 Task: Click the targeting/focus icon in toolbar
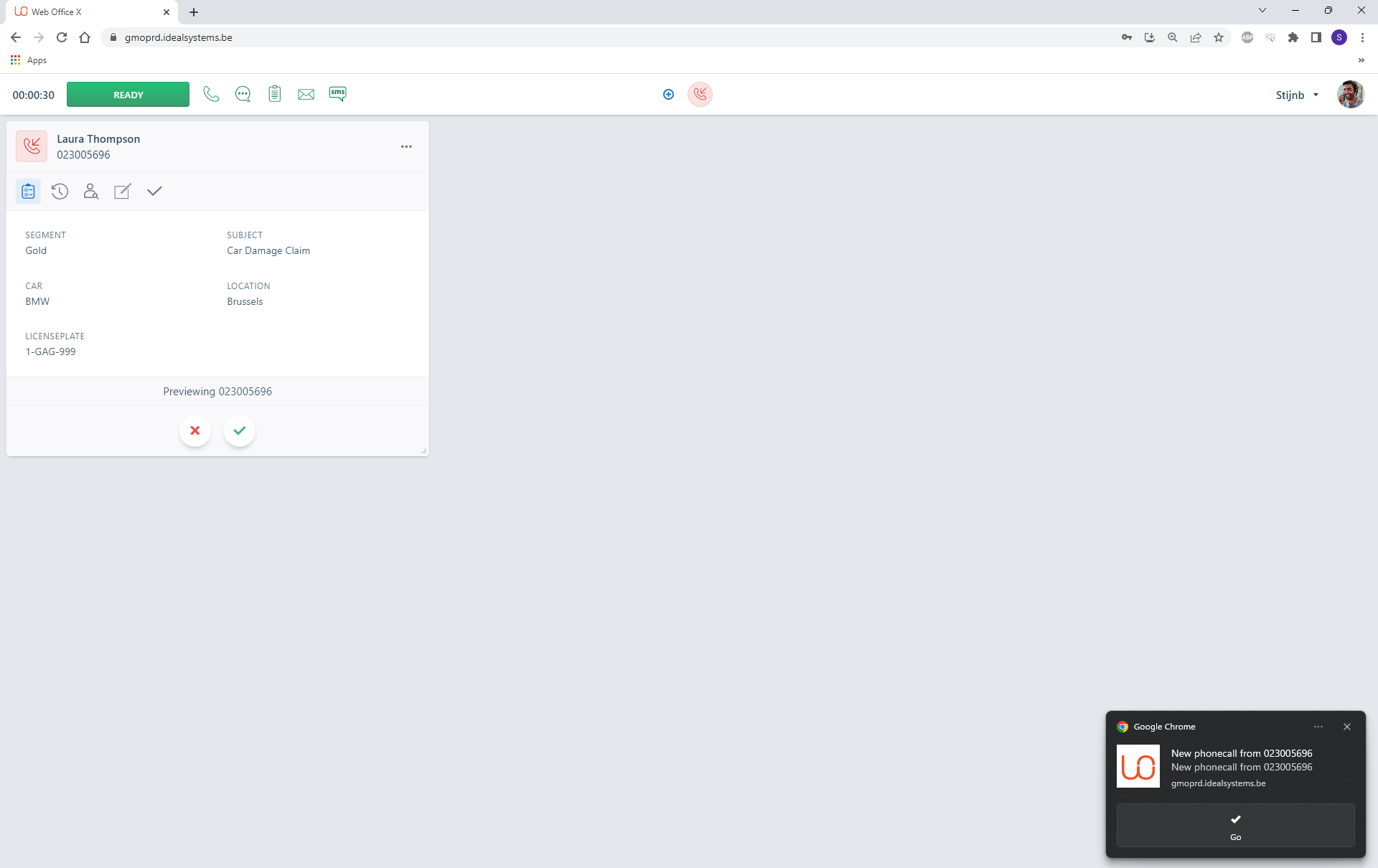[669, 94]
